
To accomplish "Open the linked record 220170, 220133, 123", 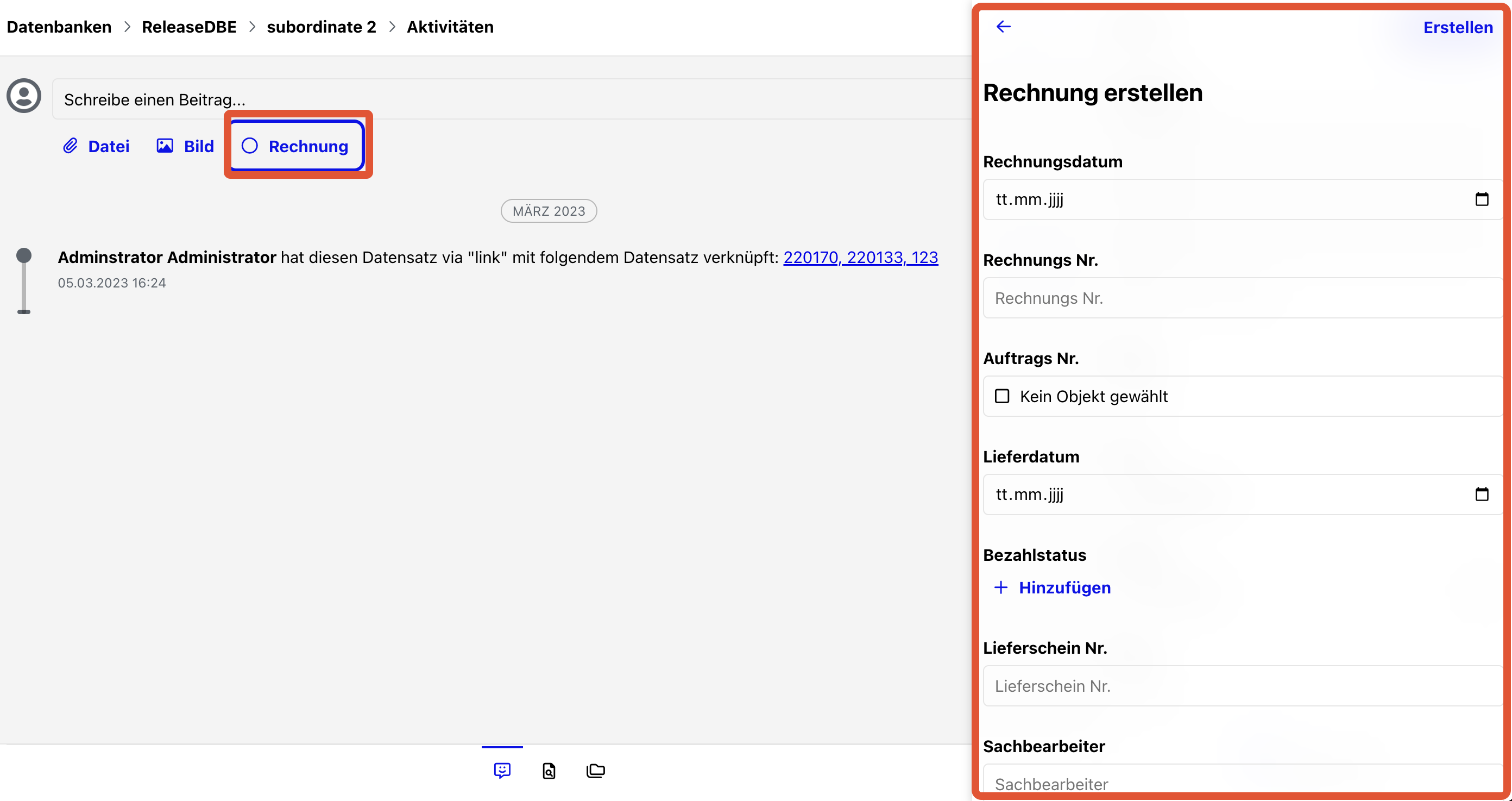I will 860,257.
